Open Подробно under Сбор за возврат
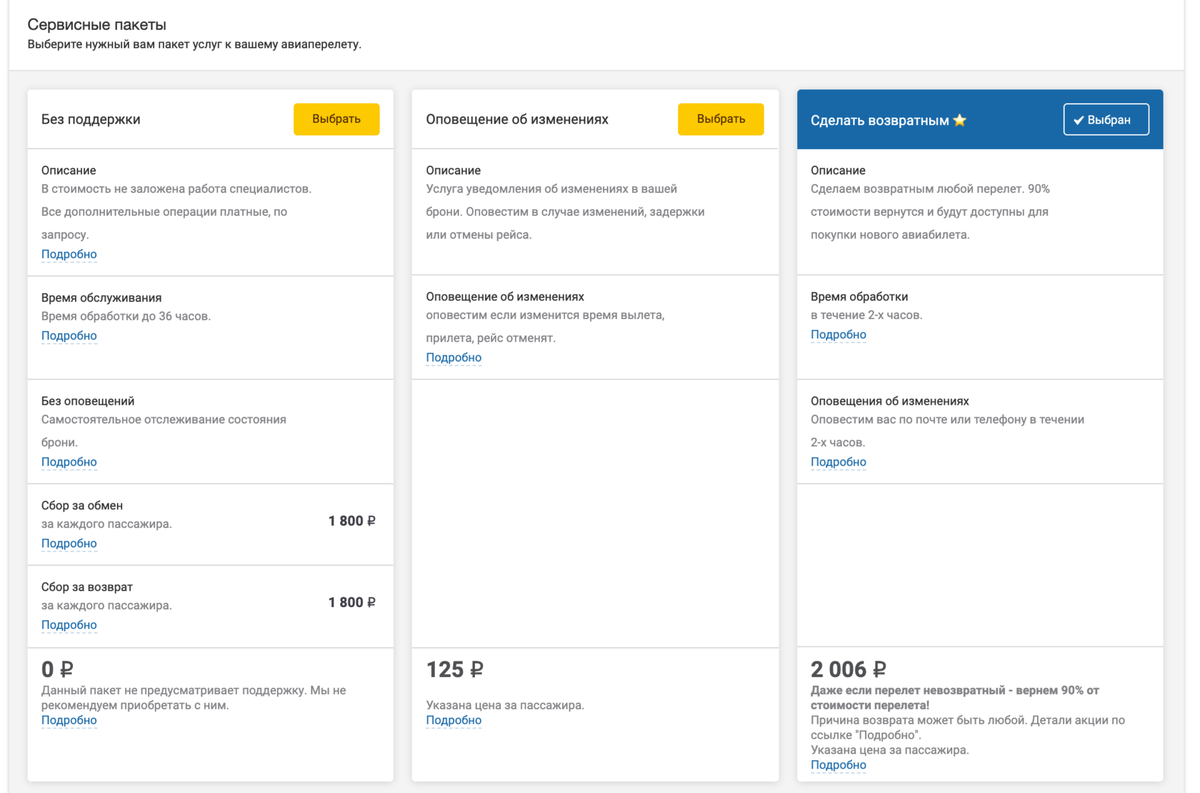 [x=69, y=625]
